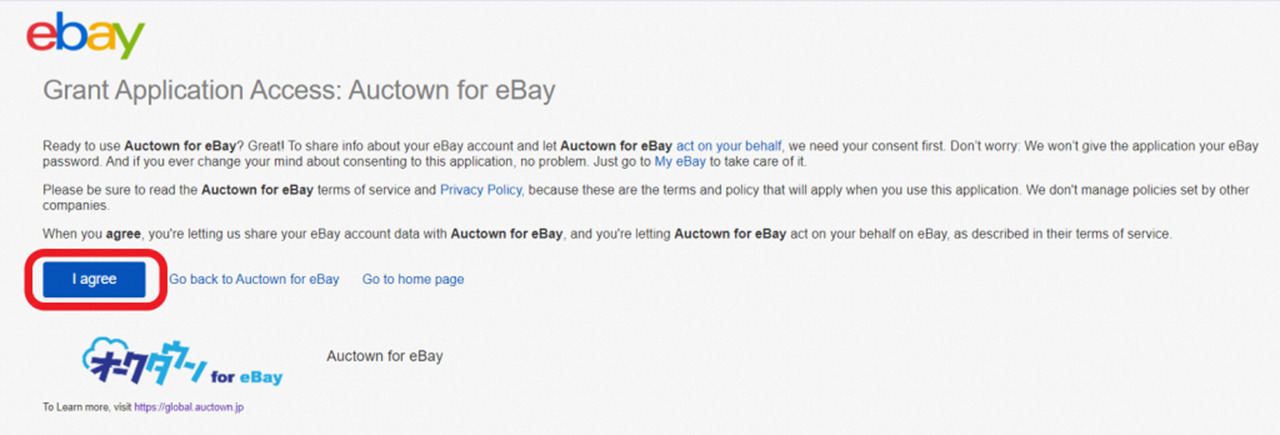
Task: Open the act on your behalf link
Action: pos(728,145)
